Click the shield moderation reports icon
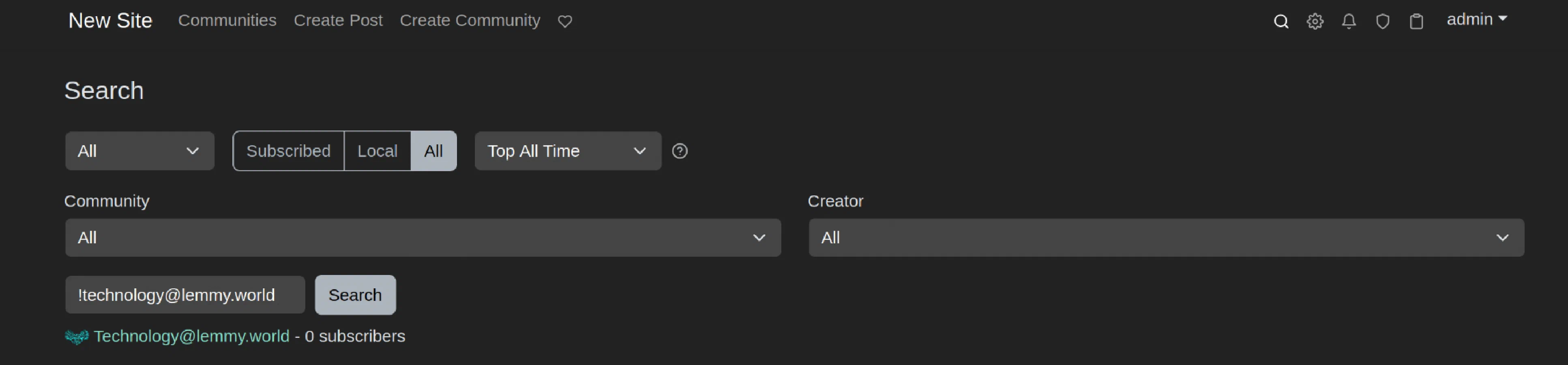 pos(1382,22)
